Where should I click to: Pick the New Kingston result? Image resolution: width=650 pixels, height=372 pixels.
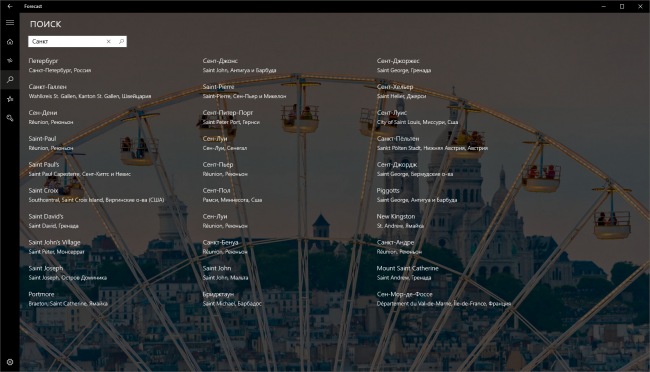click(400, 221)
